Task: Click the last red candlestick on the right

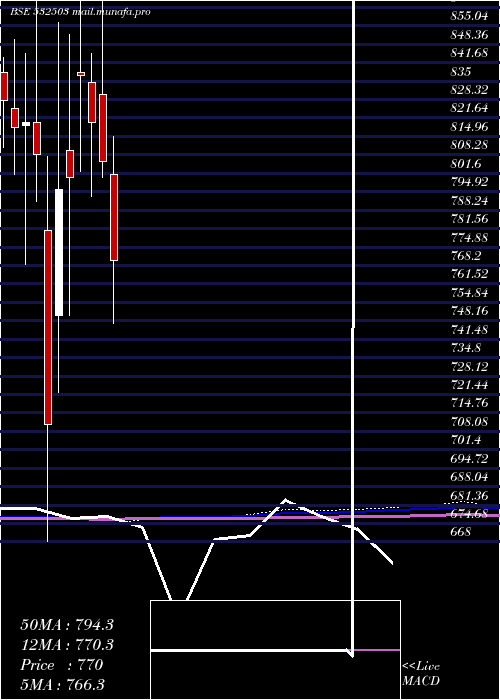Action: coord(114,217)
